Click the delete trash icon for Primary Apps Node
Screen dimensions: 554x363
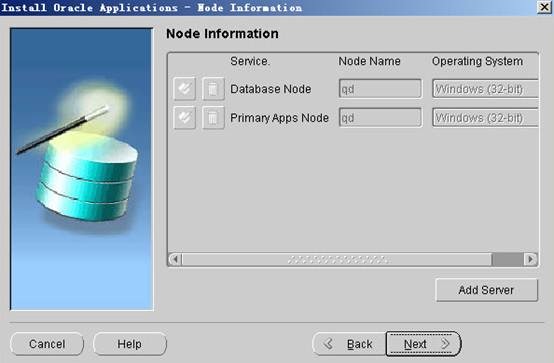pyautogui.click(x=213, y=117)
